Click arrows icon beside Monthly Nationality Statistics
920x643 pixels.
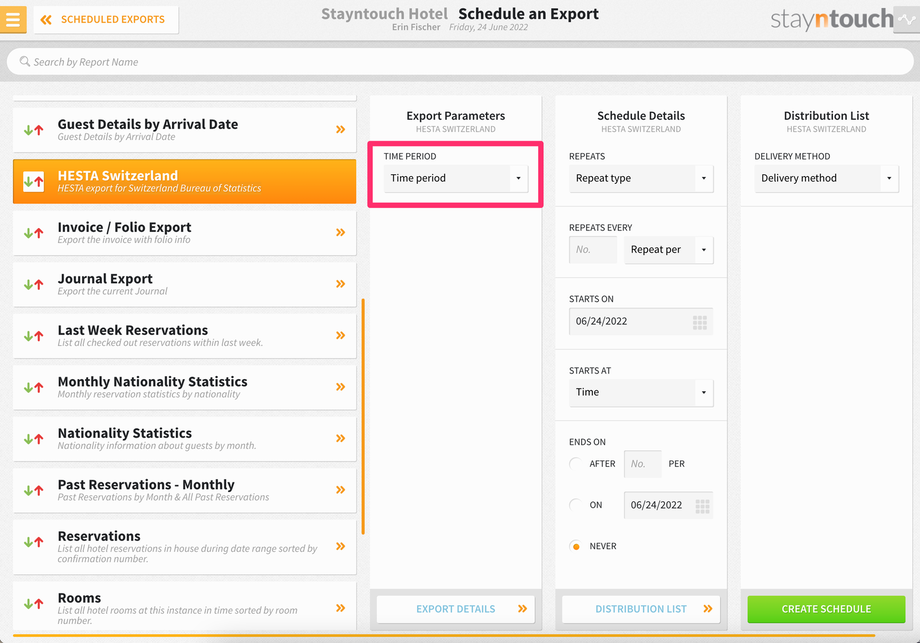click(33, 387)
